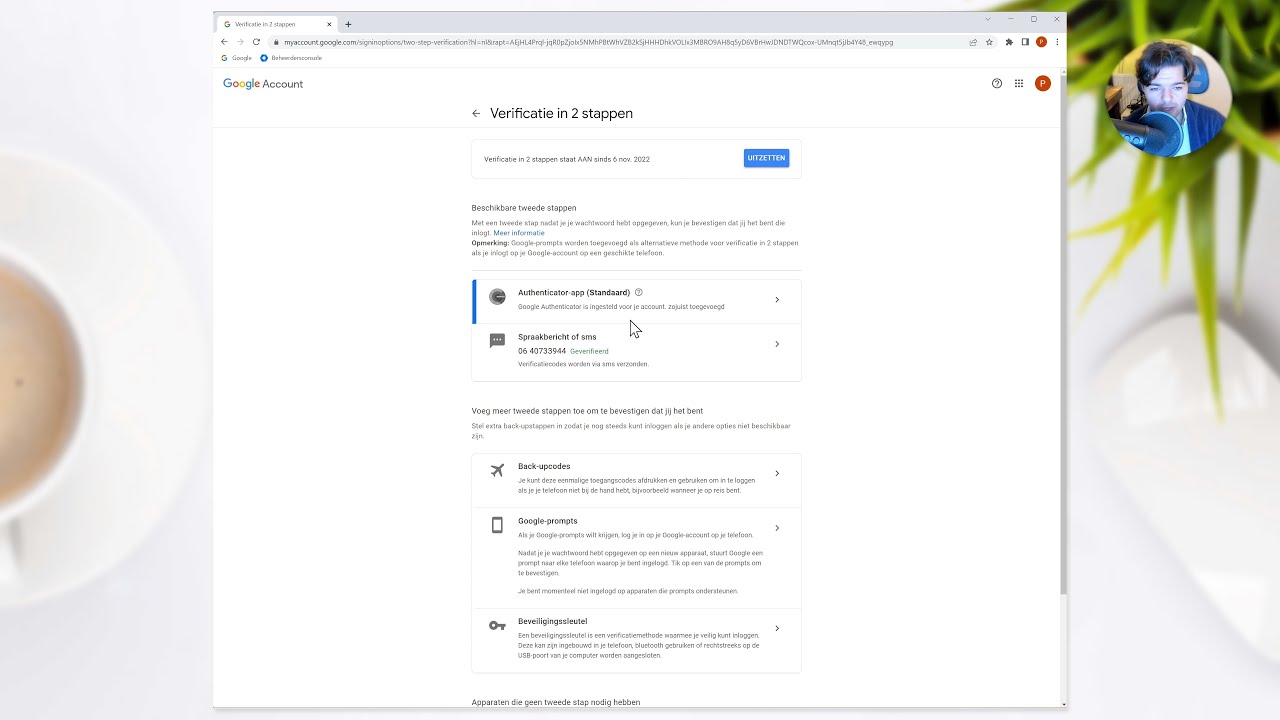Image resolution: width=1280 pixels, height=720 pixels.
Task: Close the Verificatie in 2 stappen tab
Action: coord(329,24)
